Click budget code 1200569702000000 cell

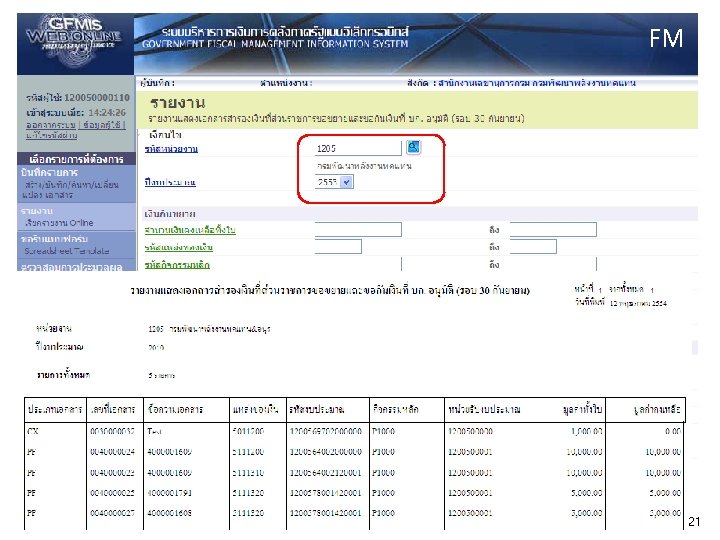[x=326, y=431]
